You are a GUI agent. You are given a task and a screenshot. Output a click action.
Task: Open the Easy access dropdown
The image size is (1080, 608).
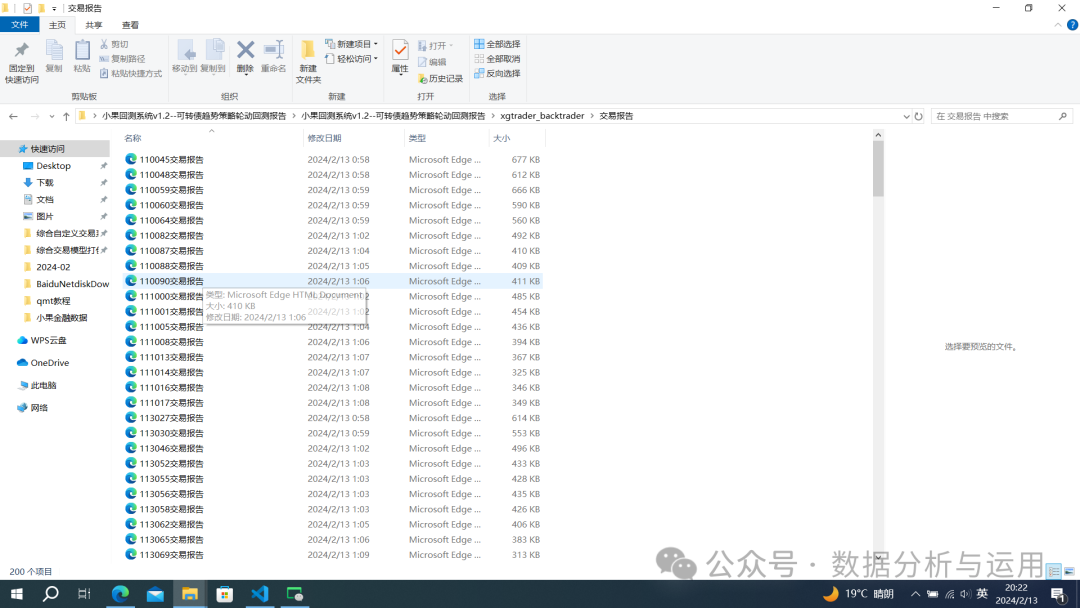pos(351,59)
